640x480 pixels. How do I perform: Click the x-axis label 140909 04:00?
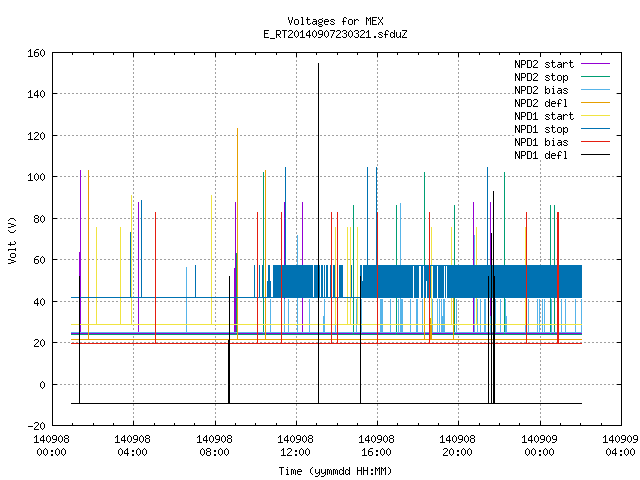tap(620, 446)
